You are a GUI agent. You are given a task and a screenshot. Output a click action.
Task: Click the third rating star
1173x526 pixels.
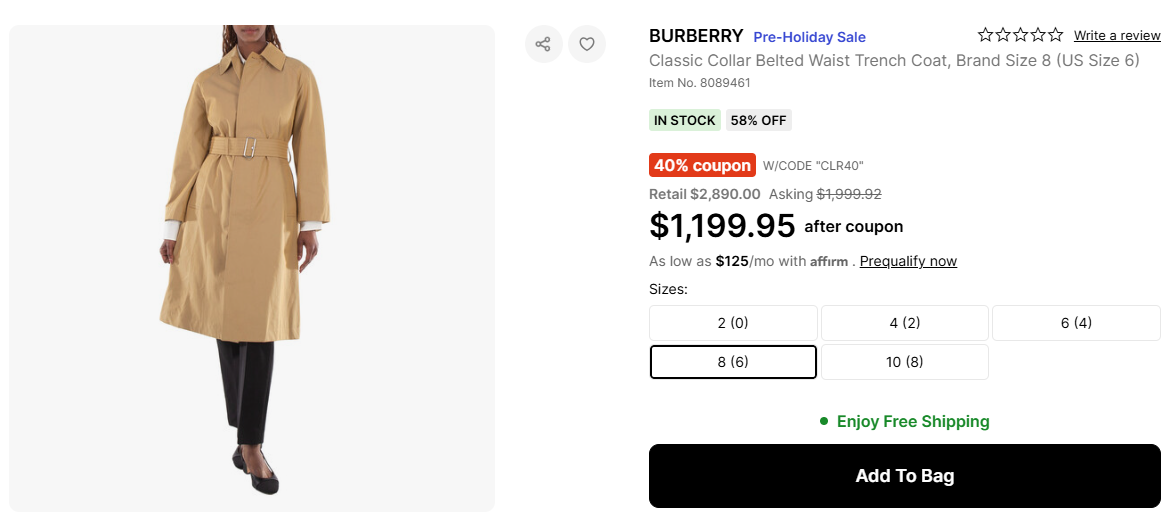pyautogui.click(x=1021, y=35)
